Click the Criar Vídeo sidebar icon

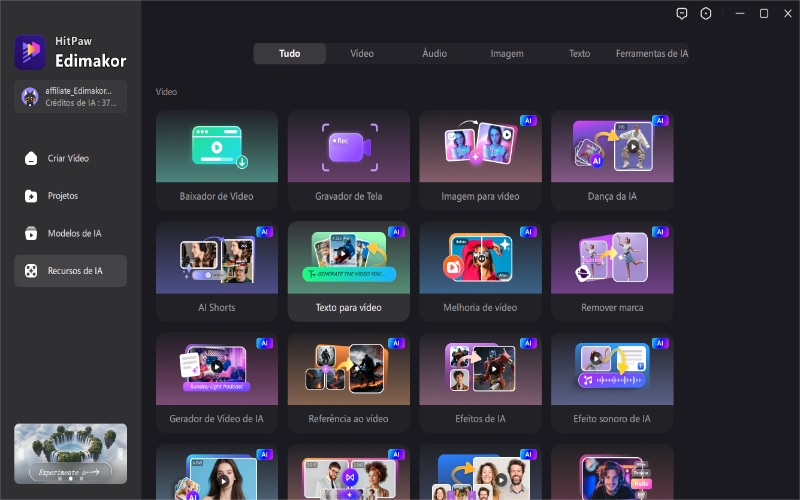(31, 158)
